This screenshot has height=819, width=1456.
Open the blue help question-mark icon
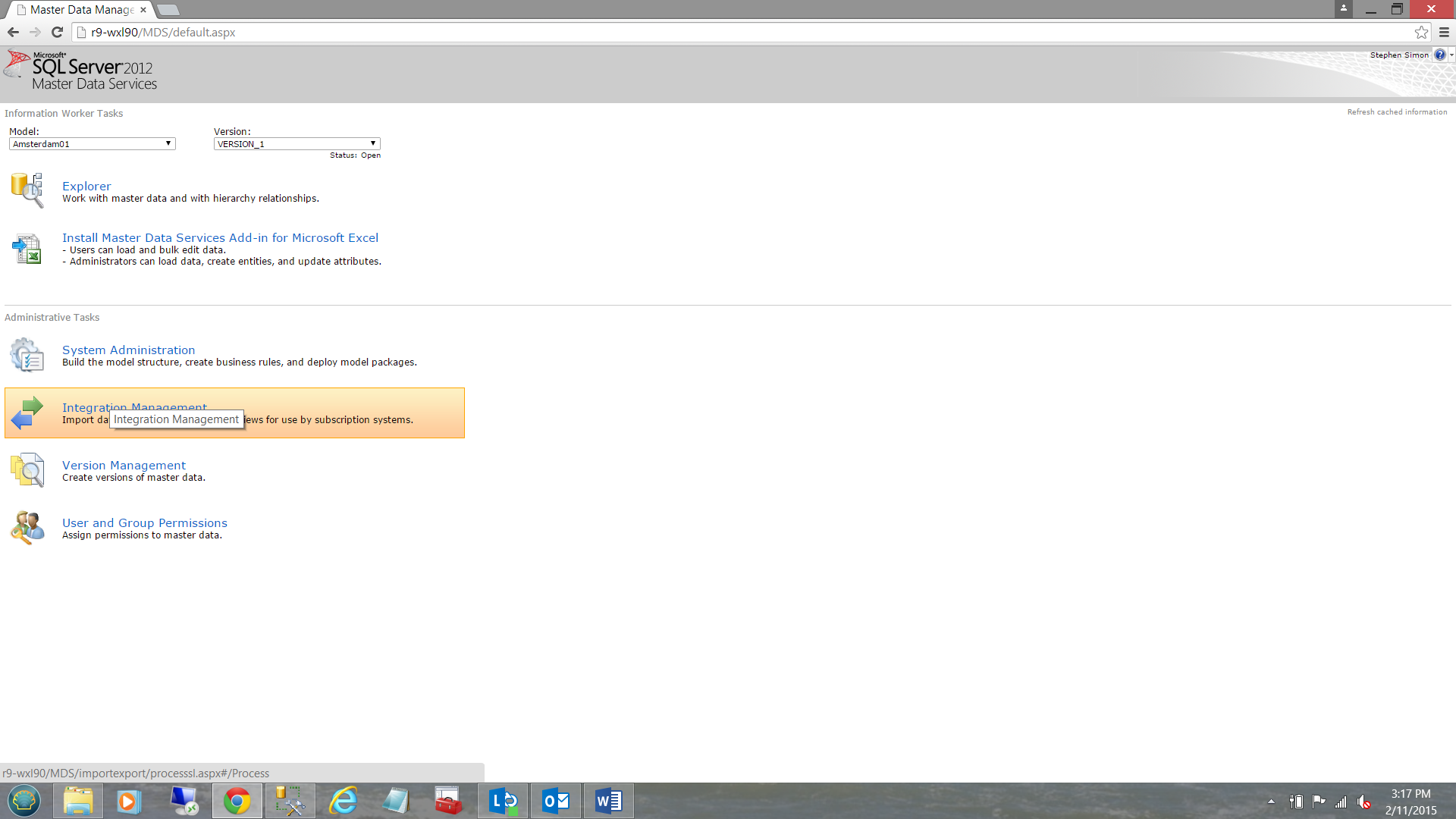[x=1439, y=55]
